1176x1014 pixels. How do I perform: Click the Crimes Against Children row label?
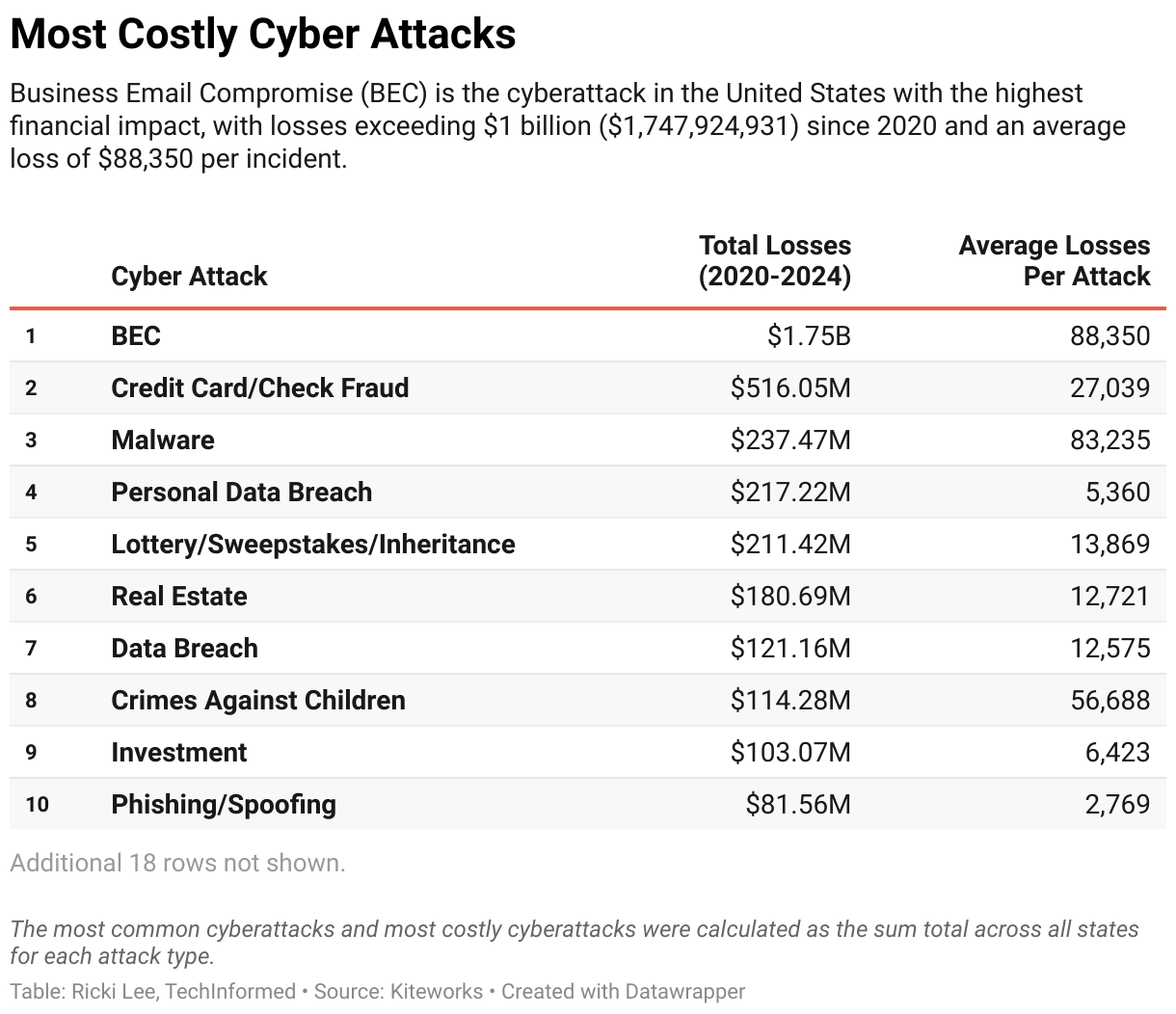point(258,700)
